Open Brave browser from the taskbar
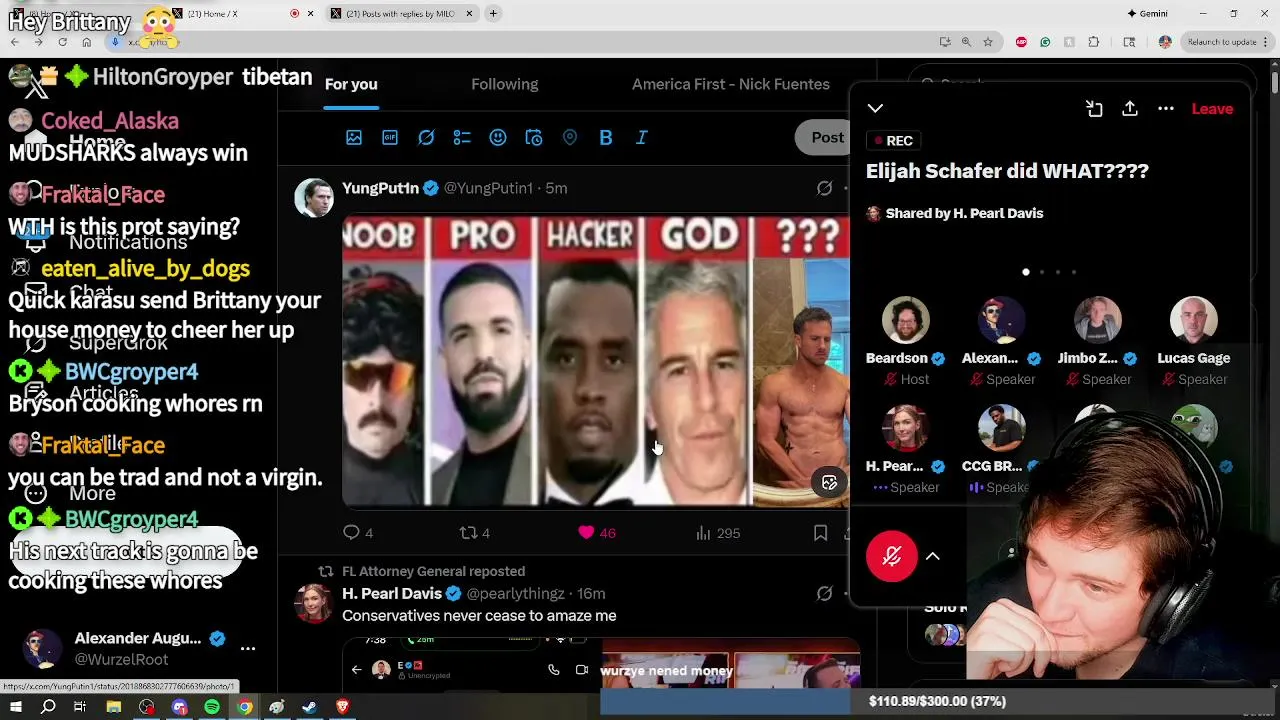Viewport: 1280px width, 720px height. [342, 707]
